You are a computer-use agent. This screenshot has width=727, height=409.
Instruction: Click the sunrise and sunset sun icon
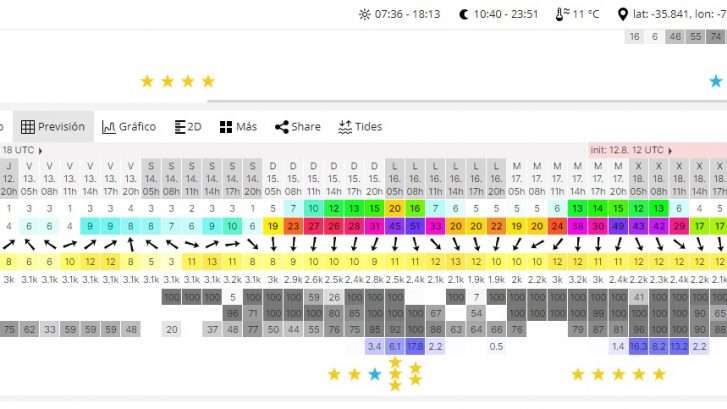pos(365,15)
